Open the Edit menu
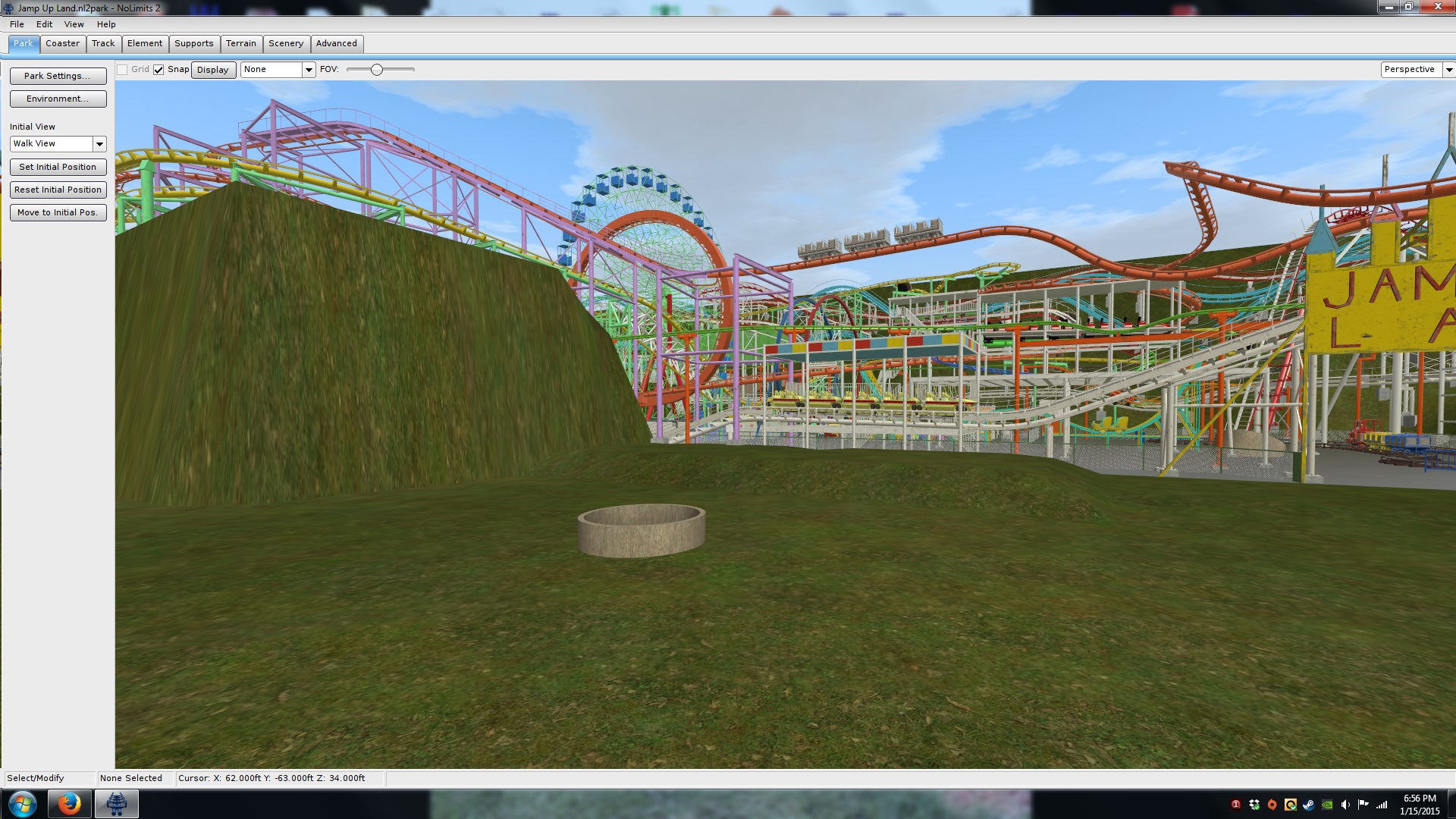 click(x=44, y=24)
